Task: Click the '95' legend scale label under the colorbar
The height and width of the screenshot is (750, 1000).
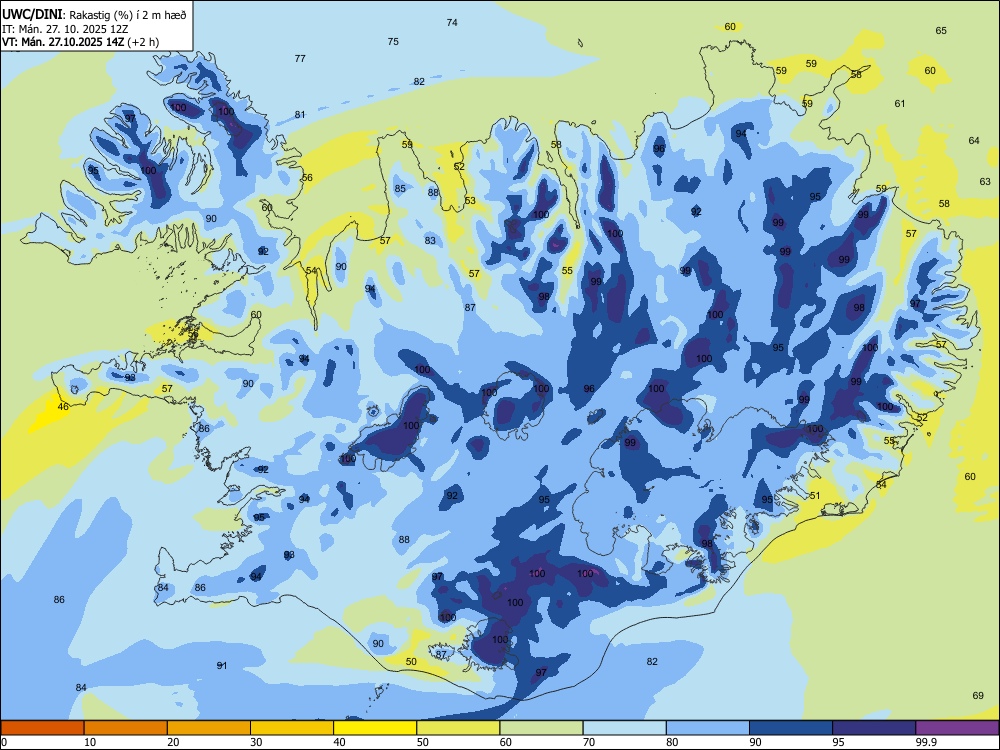Action: (x=839, y=742)
